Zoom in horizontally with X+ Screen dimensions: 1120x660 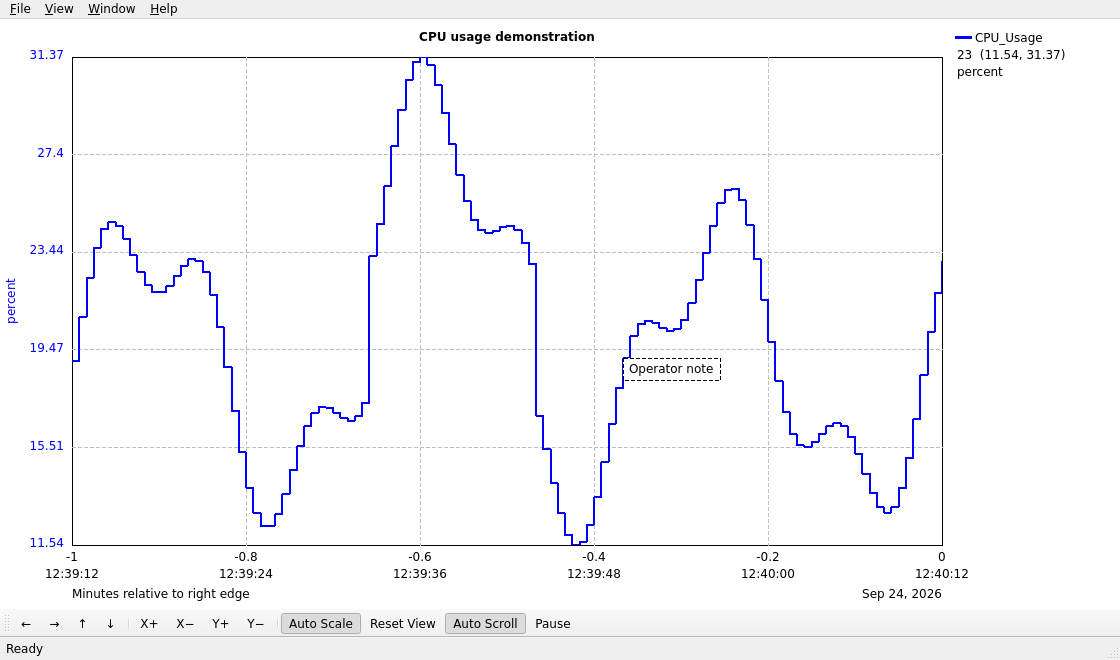[149, 624]
